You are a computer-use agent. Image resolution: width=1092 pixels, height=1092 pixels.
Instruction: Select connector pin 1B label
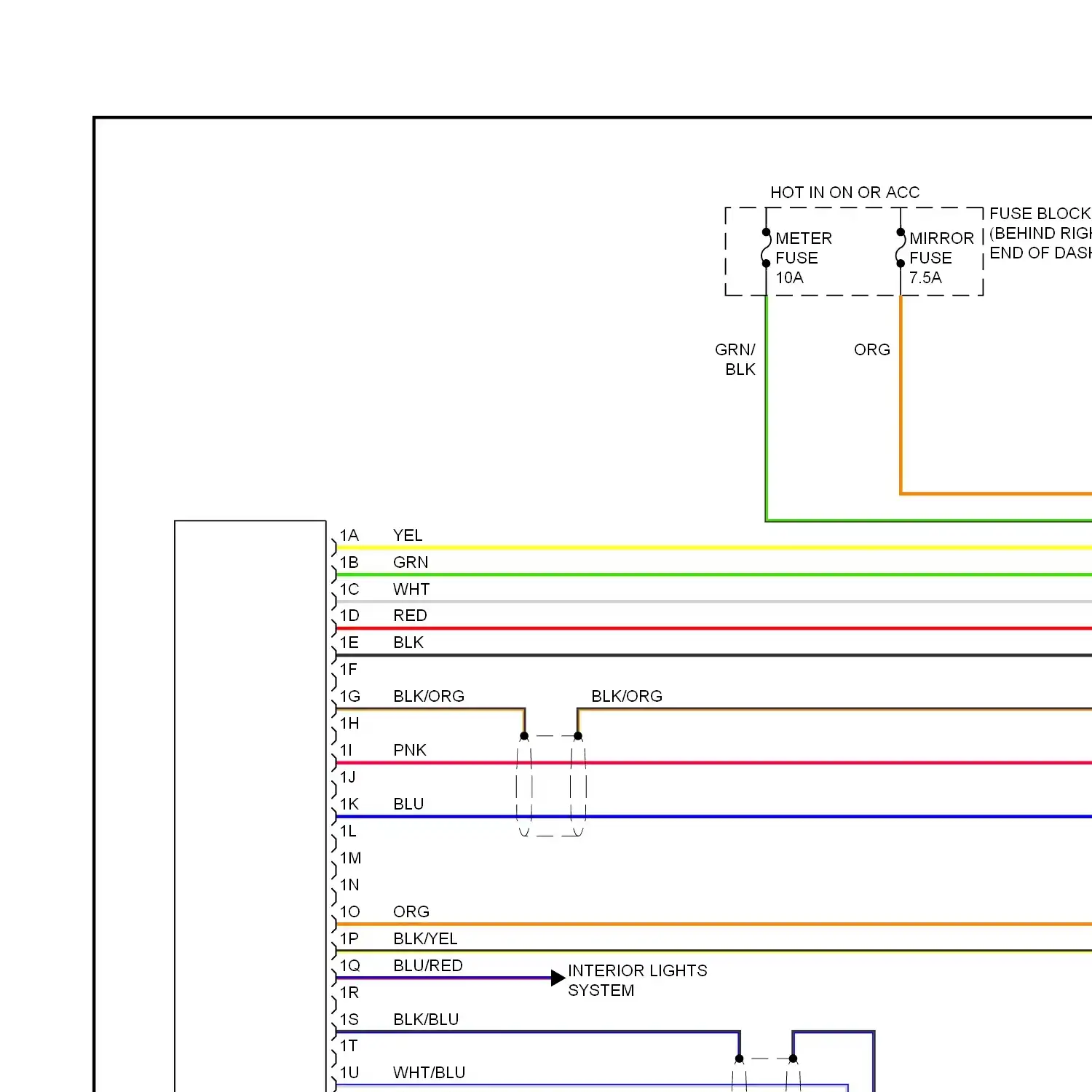click(x=349, y=563)
